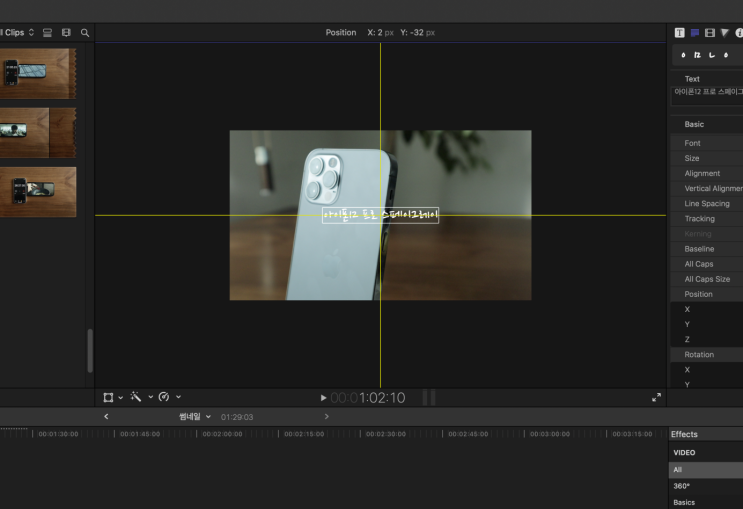Image resolution: width=743 pixels, height=509 pixels.
Task: Select first phone-on-wood browser thumbnail
Action: point(38,73)
